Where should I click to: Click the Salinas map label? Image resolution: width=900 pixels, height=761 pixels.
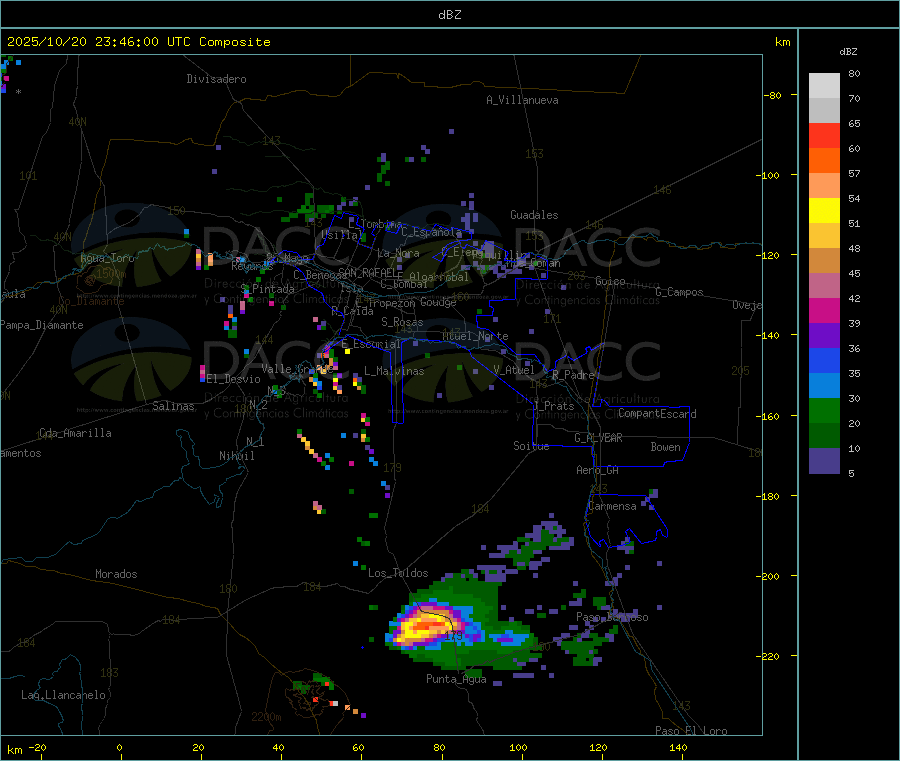(x=173, y=406)
